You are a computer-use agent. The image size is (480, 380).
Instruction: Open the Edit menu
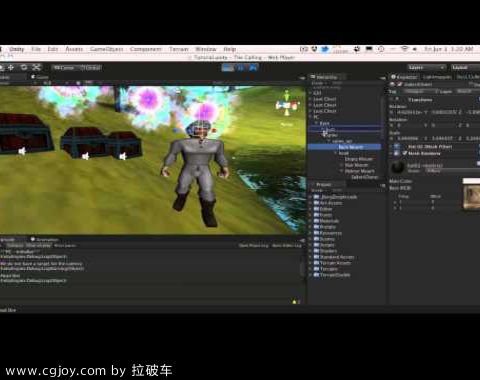pyautogui.click(x=53, y=49)
